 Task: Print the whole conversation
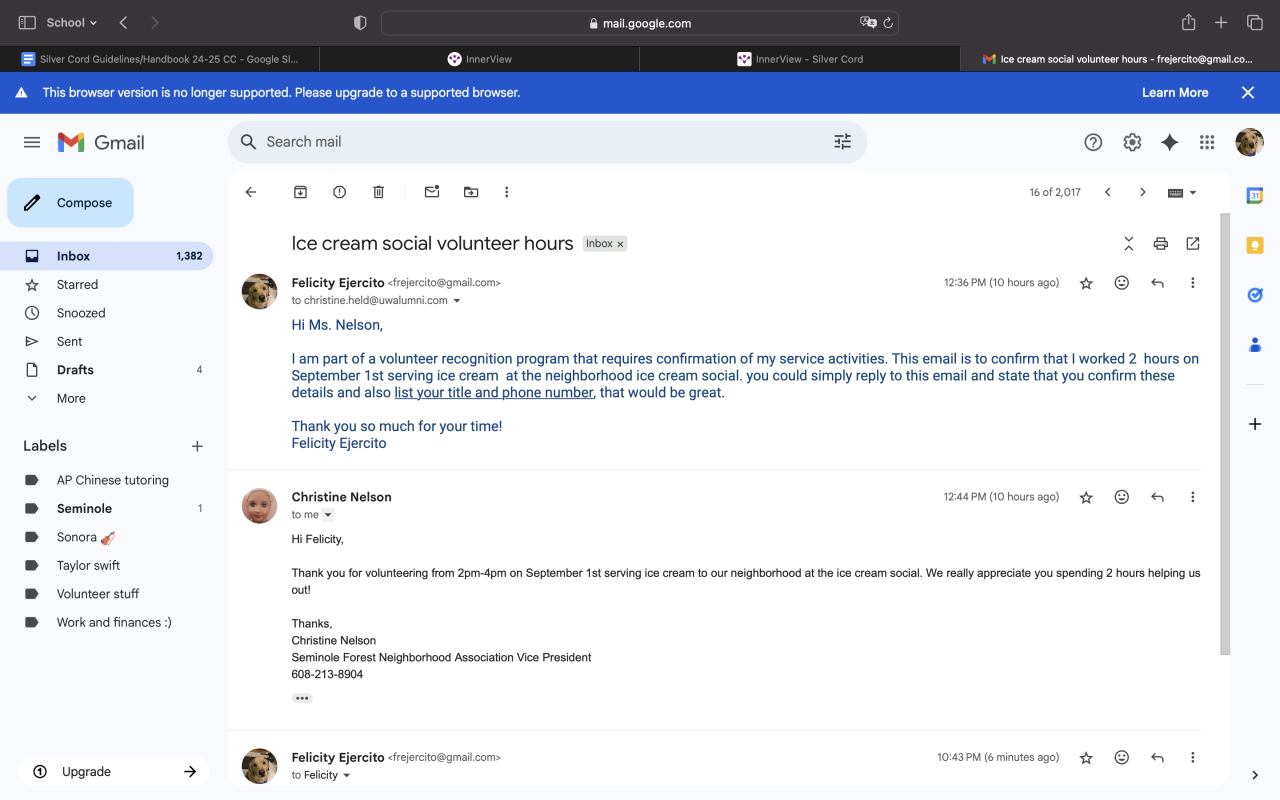(1161, 244)
